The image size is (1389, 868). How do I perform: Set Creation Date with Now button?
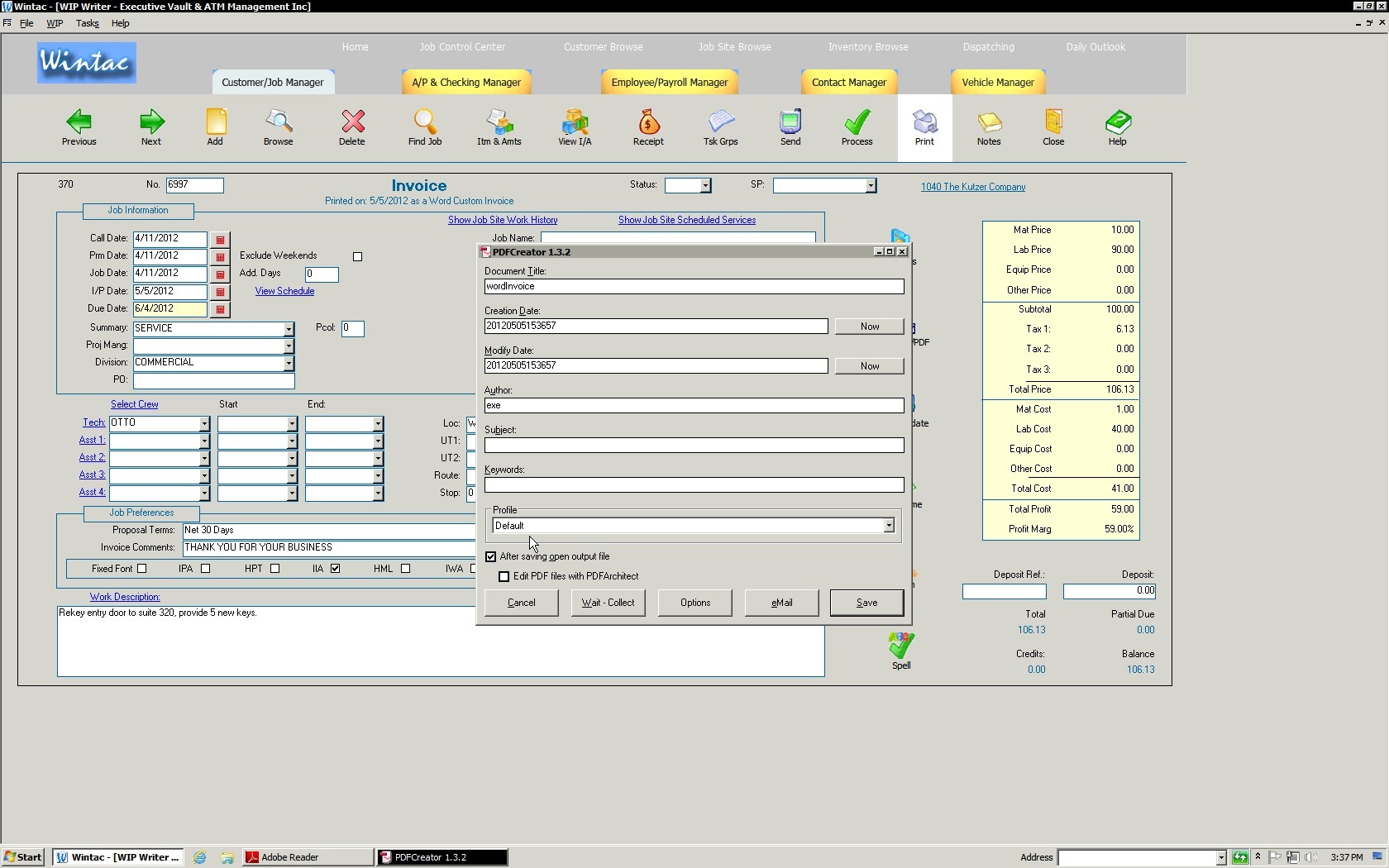click(x=869, y=327)
